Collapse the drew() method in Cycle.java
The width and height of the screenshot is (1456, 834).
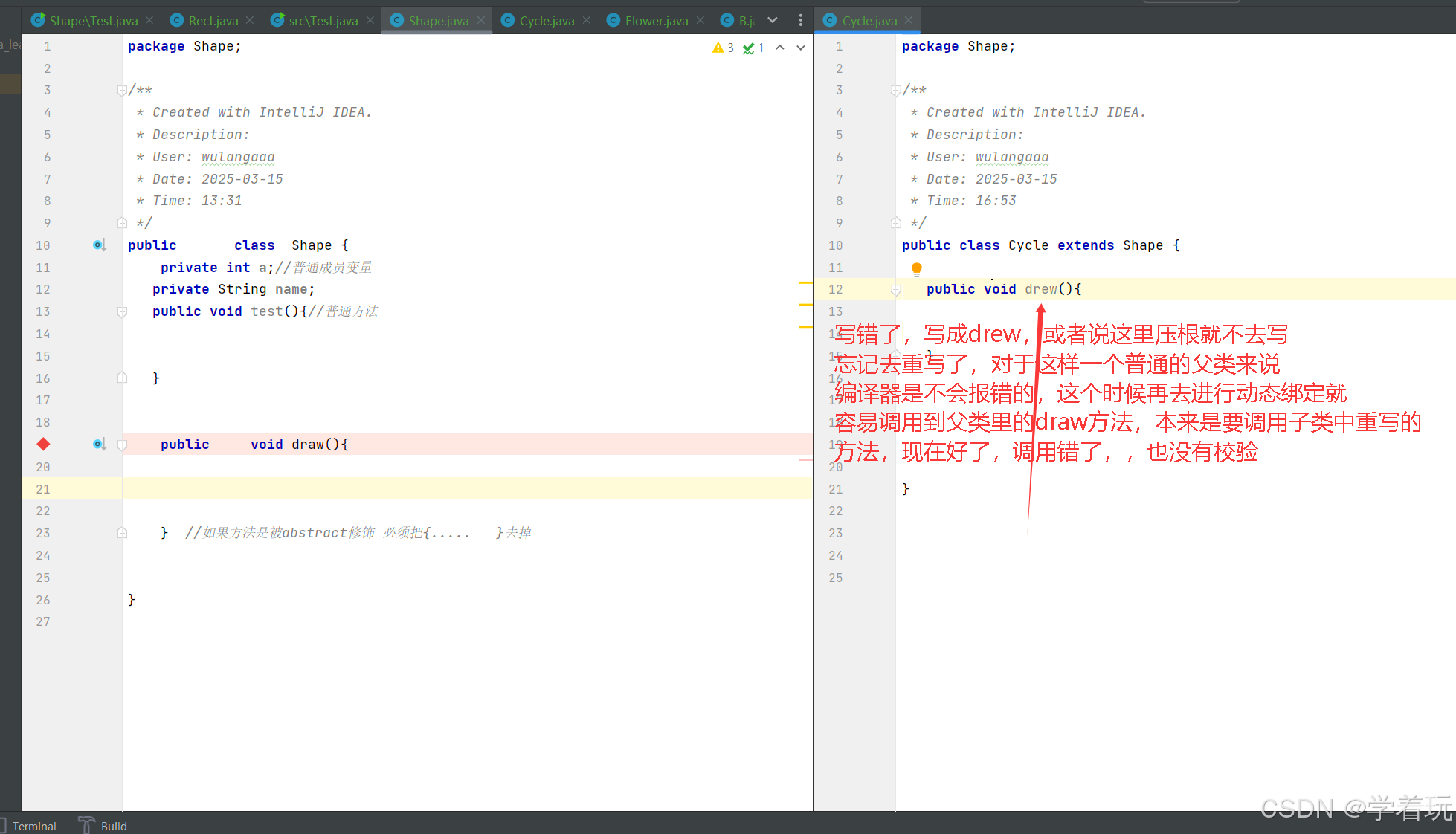click(896, 290)
